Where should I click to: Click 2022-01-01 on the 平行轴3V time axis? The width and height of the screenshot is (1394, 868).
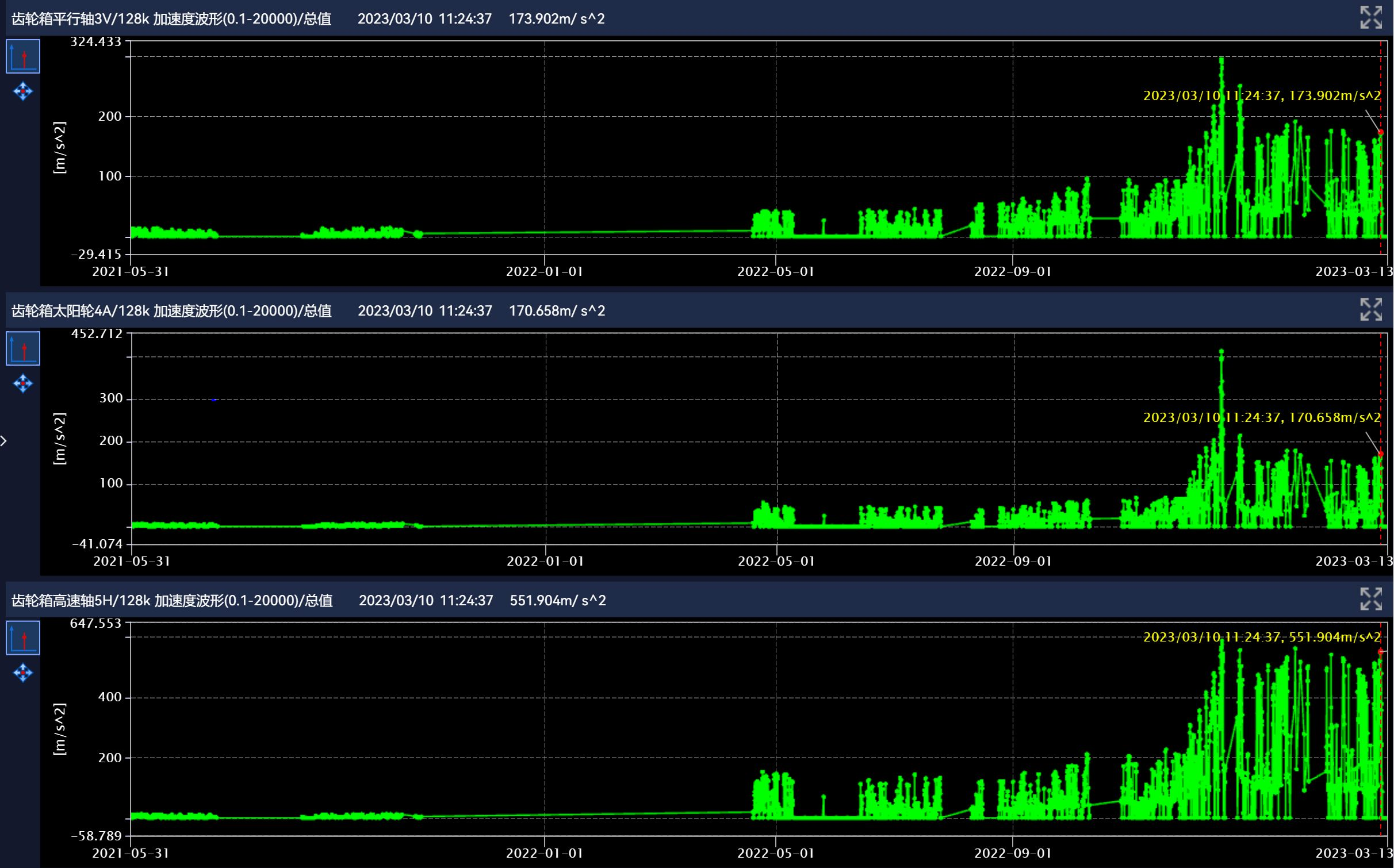[545, 271]
